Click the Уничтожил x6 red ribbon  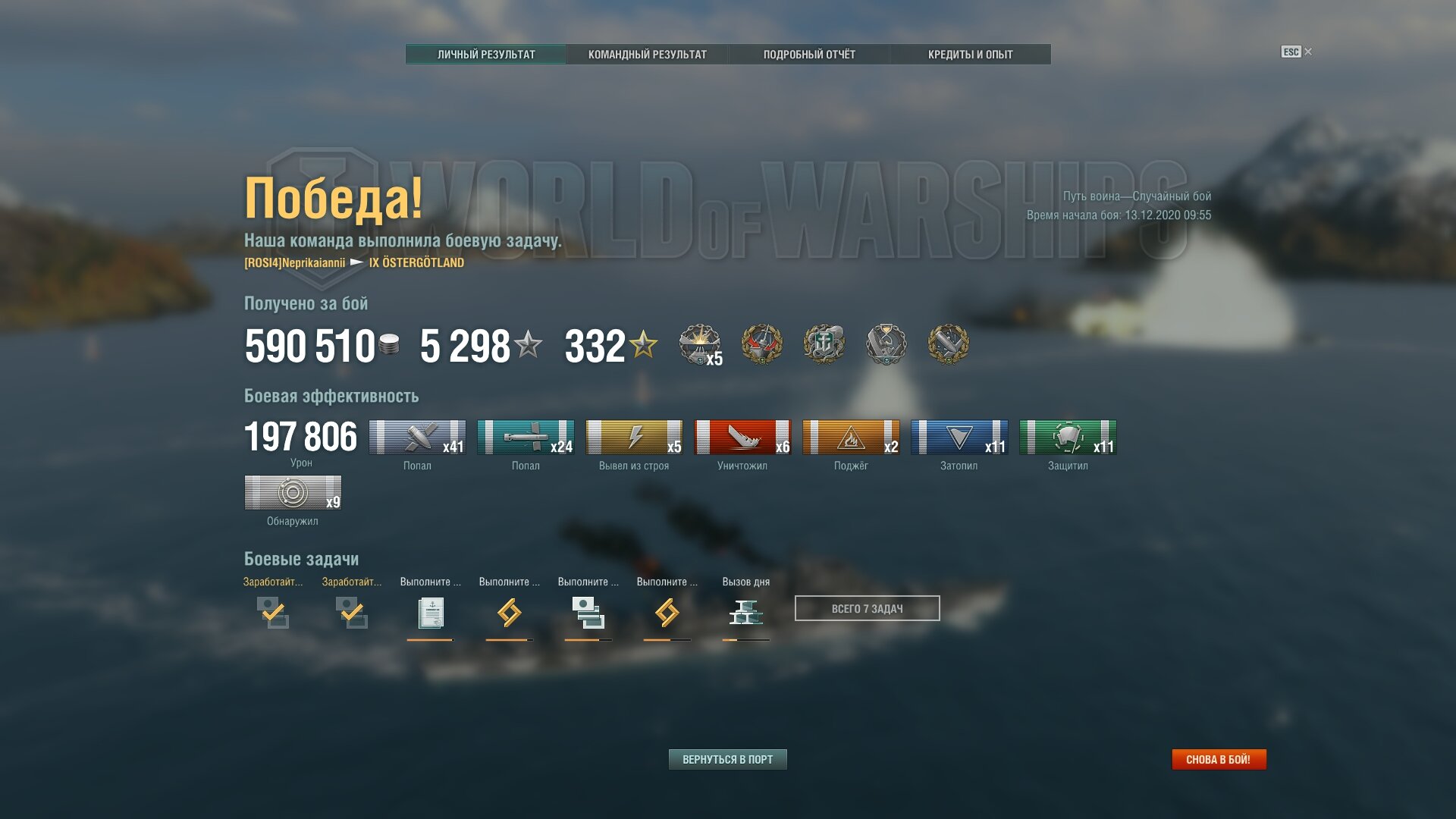[742, 438]
